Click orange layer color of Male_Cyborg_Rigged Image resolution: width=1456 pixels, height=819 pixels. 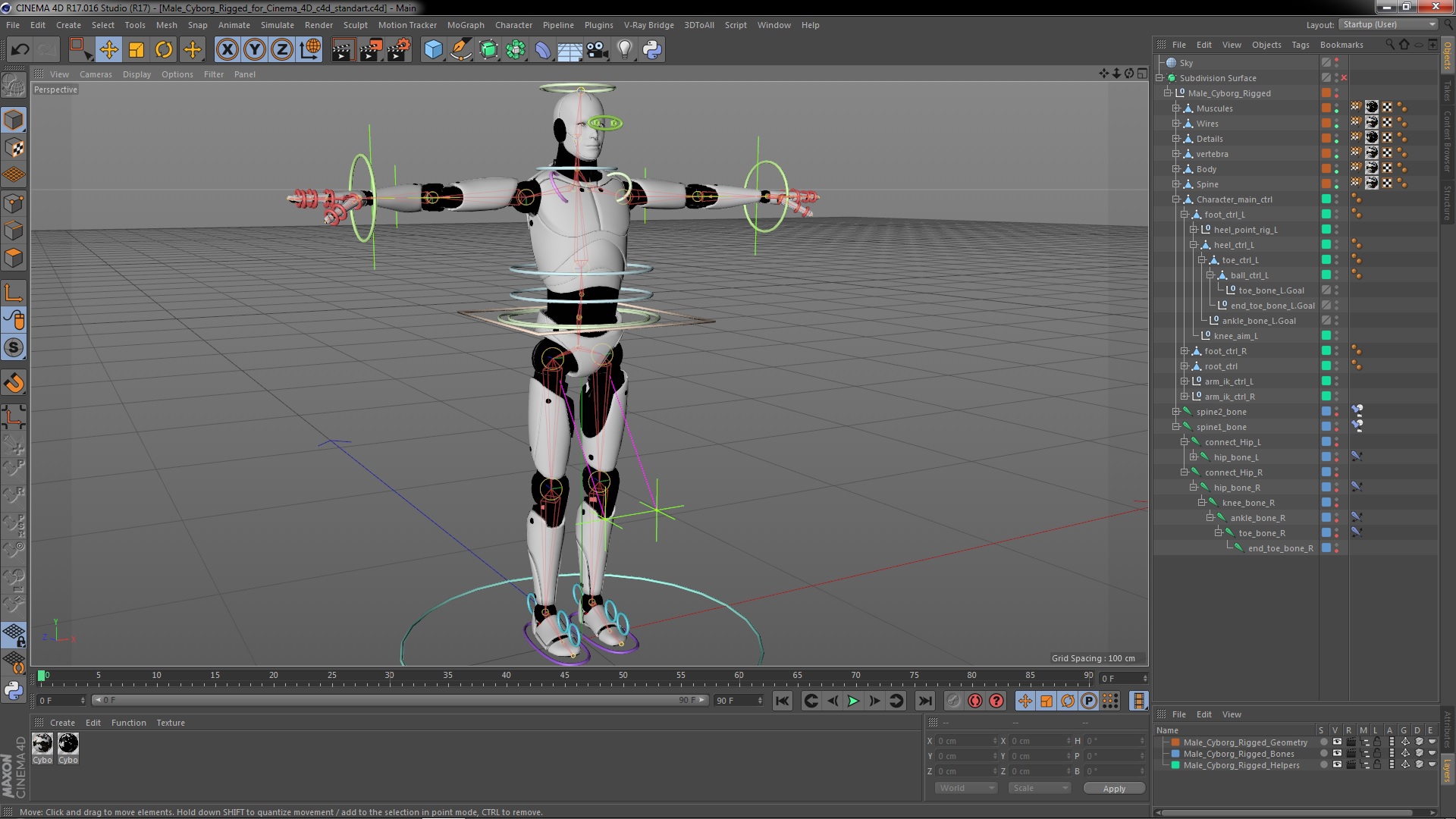(x=1326, y=93)
